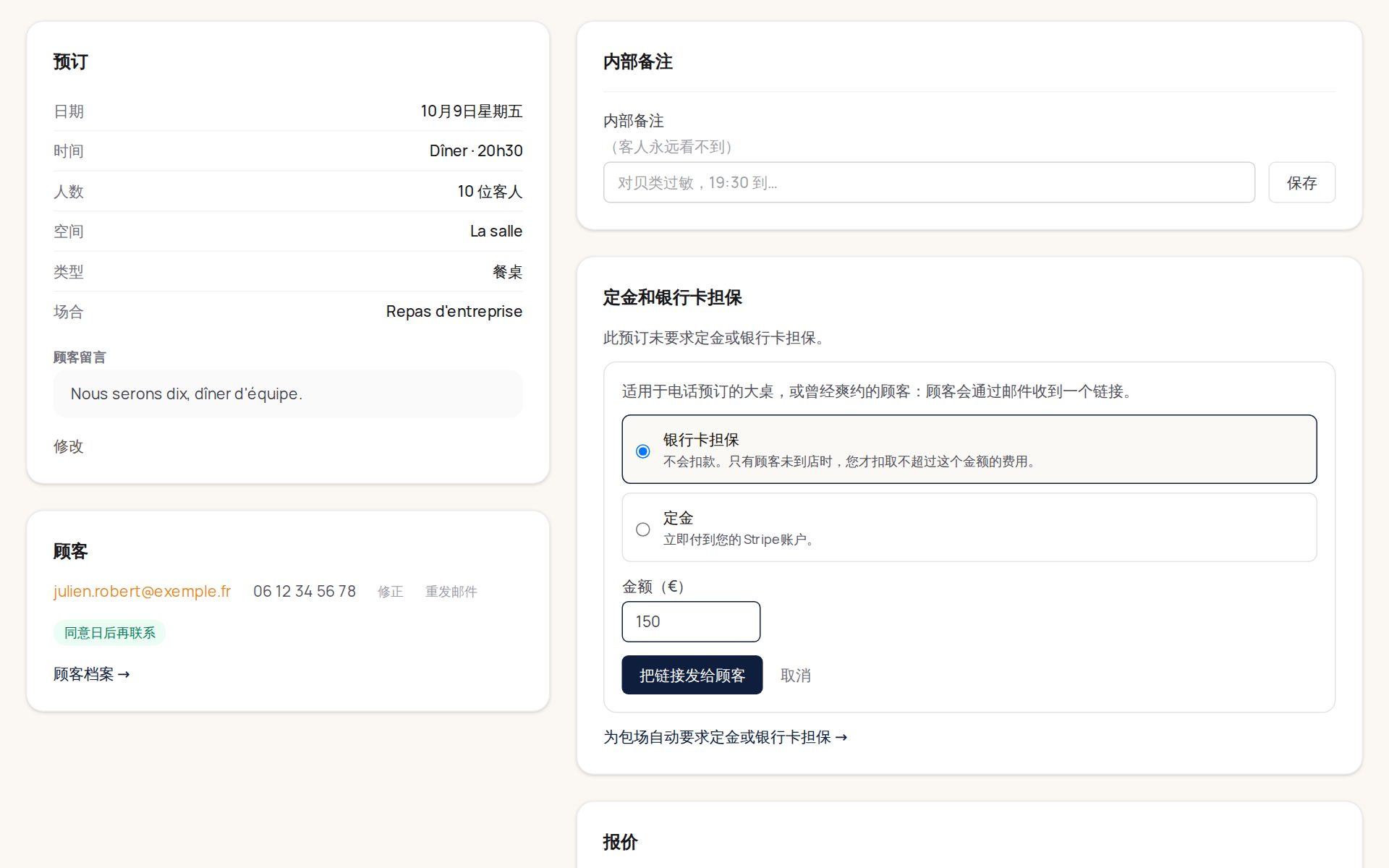This screenshot has height=868, width=1389.
Task: Open 为包场自动要求定金或银行卡担保 → link
Action: [725, 737]
